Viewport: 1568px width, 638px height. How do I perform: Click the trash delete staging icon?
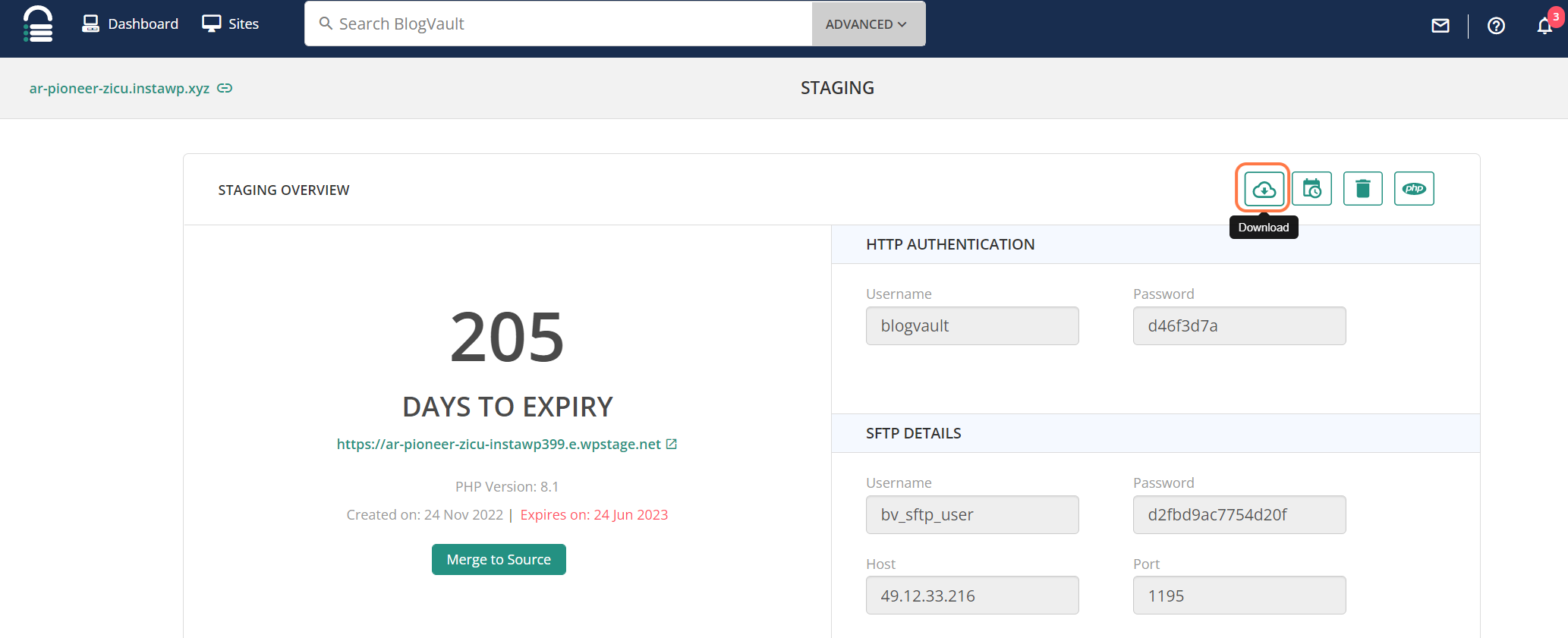[x=1362, y=188]
